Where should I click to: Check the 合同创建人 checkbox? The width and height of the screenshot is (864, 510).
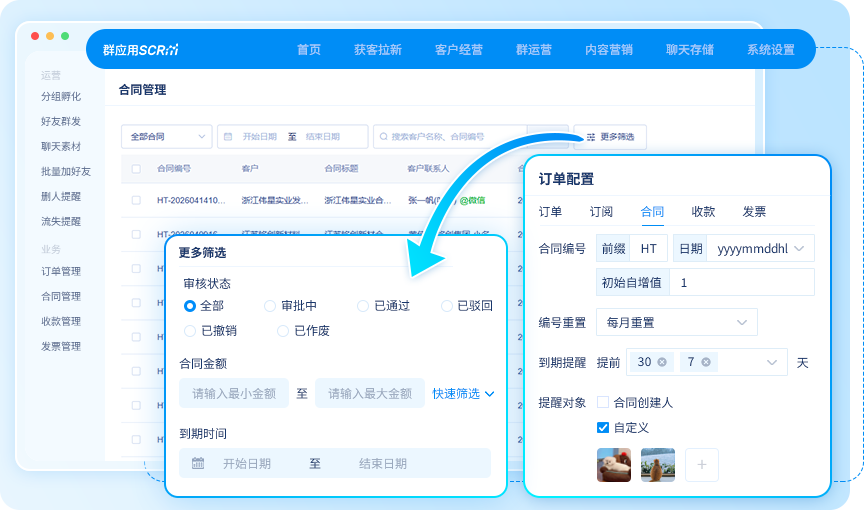click(603, 402)
